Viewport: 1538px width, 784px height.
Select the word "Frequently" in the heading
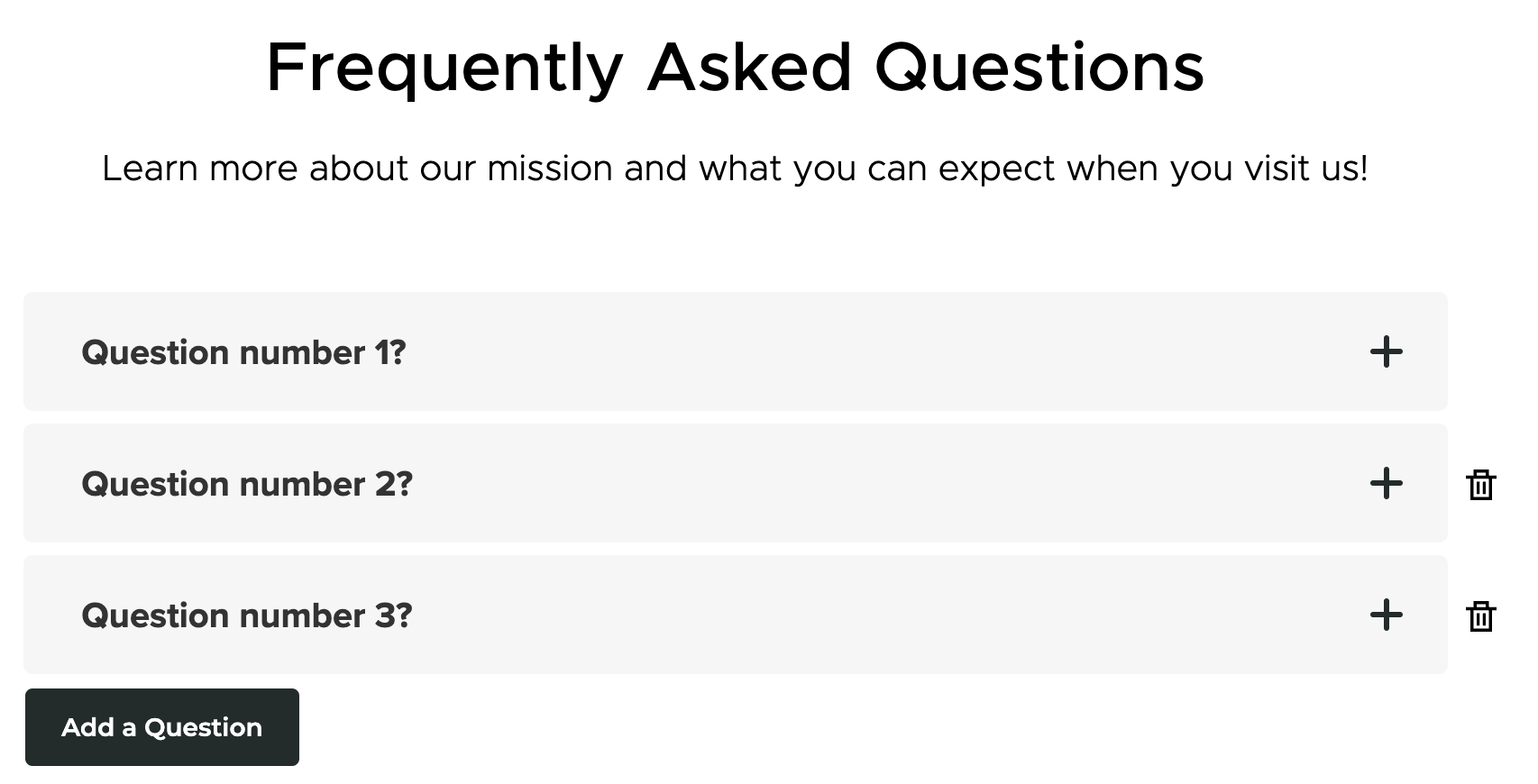[444, 69]
